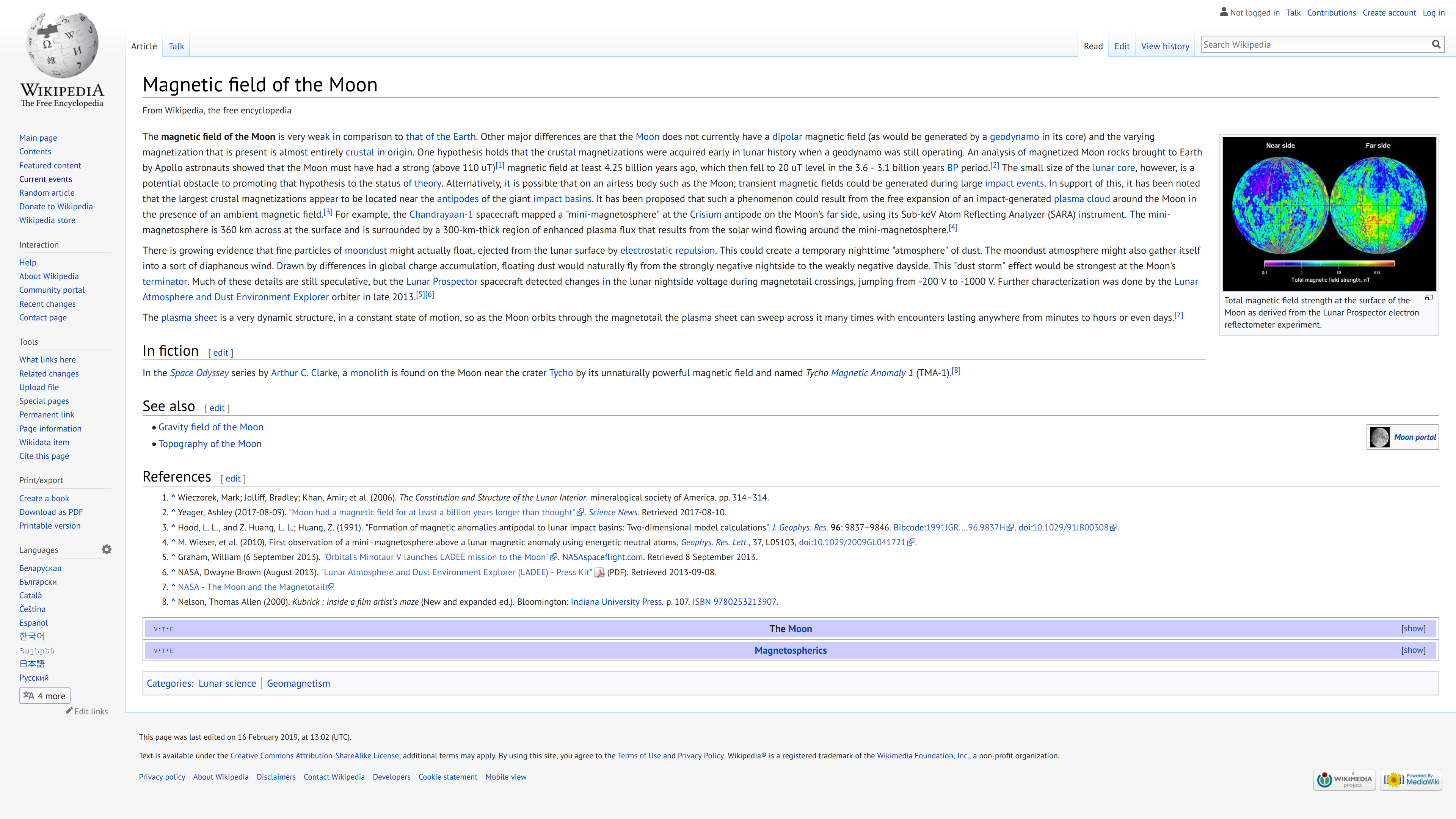This screenshot has width=1456, height=819.
Task: Click ISBN 9780253213907 link
Action: click(x=734, y=602)
